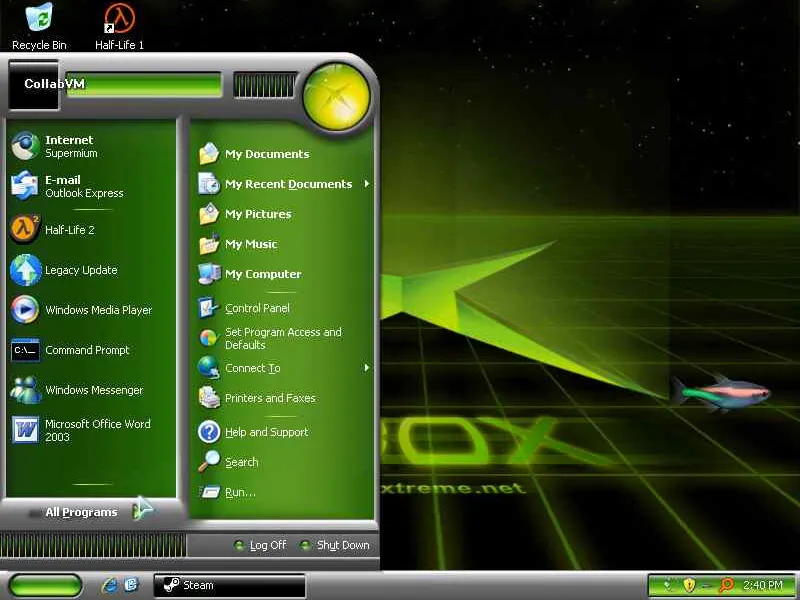
Task: Launch Windows Messenger icon
Action: pyautogui.click(x=25, y=390)
